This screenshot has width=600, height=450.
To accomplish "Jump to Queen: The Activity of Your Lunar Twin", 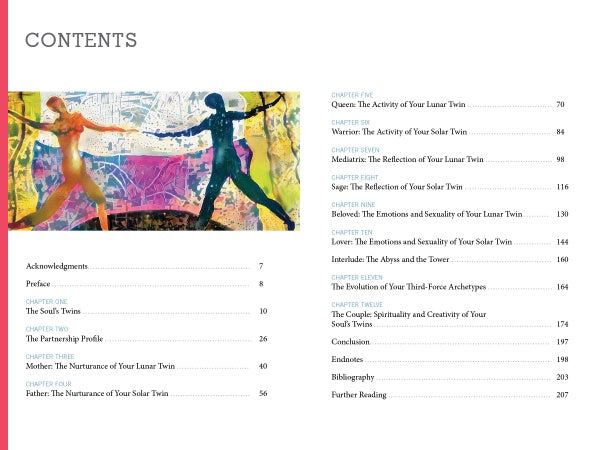I will coord(398,105).
